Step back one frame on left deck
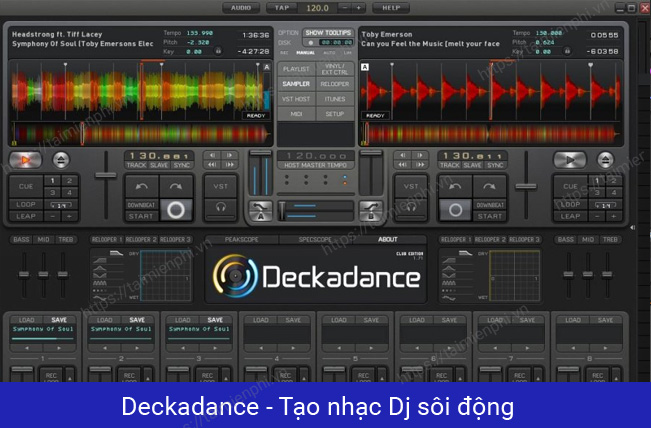Viewport: 651px width, 428px height. click(x=212, y=155)
